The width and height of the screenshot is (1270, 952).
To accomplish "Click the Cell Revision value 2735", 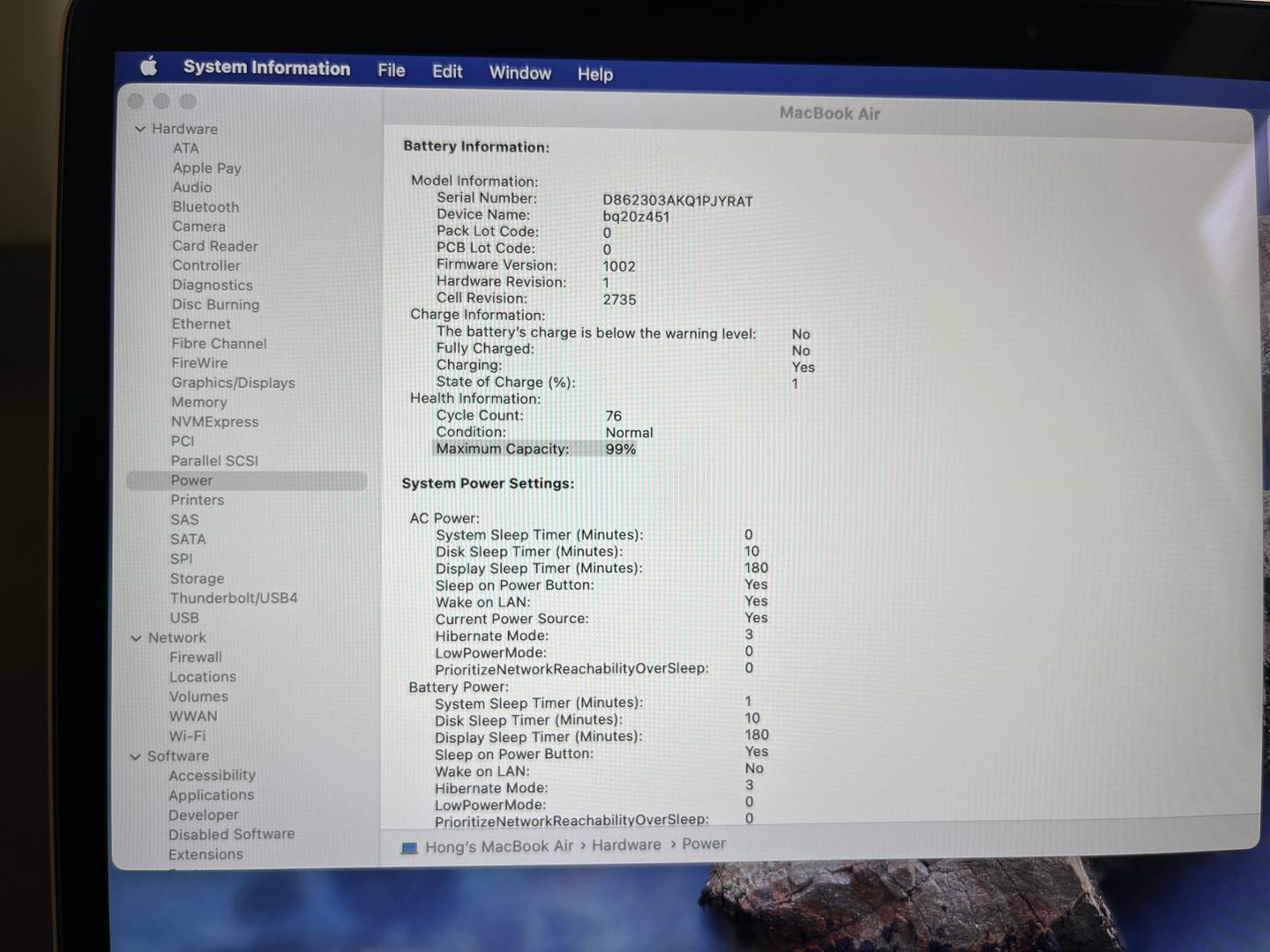I will (619, 300).
